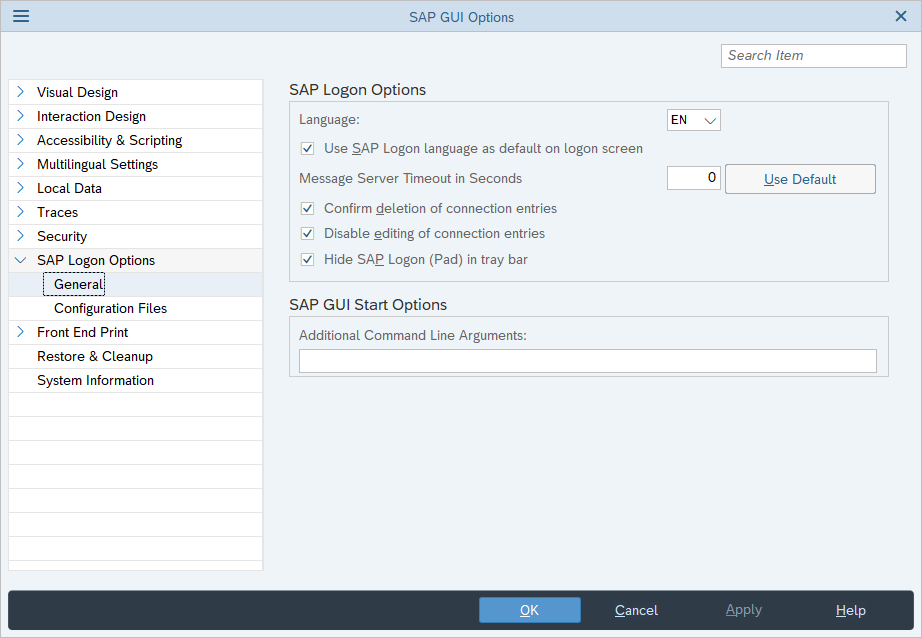Select the Security tree item

[x=62, y=237]
